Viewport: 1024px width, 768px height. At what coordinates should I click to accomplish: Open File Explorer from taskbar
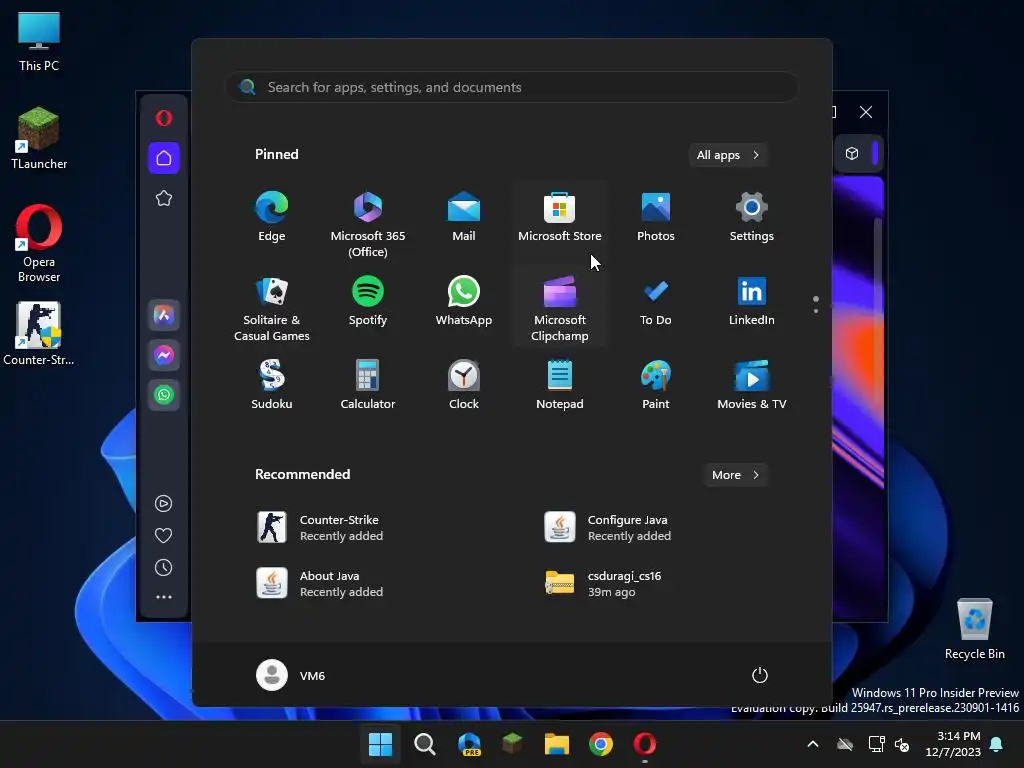[557, 744]
